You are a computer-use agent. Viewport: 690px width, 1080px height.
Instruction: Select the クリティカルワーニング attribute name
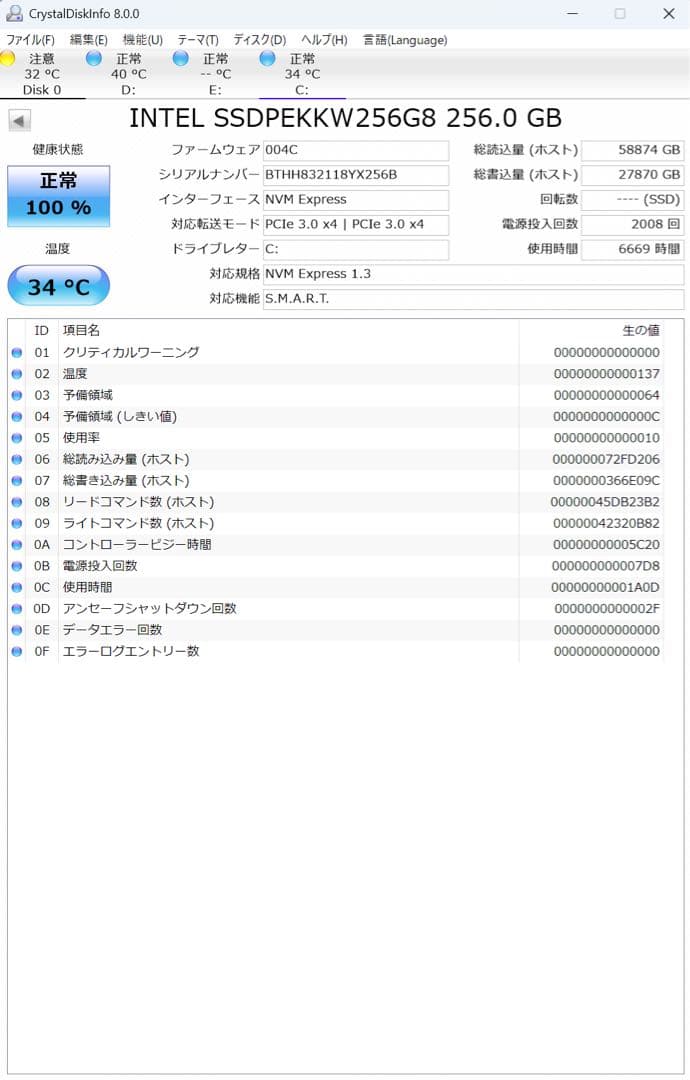pyautogui.click(x=132, y=353)
